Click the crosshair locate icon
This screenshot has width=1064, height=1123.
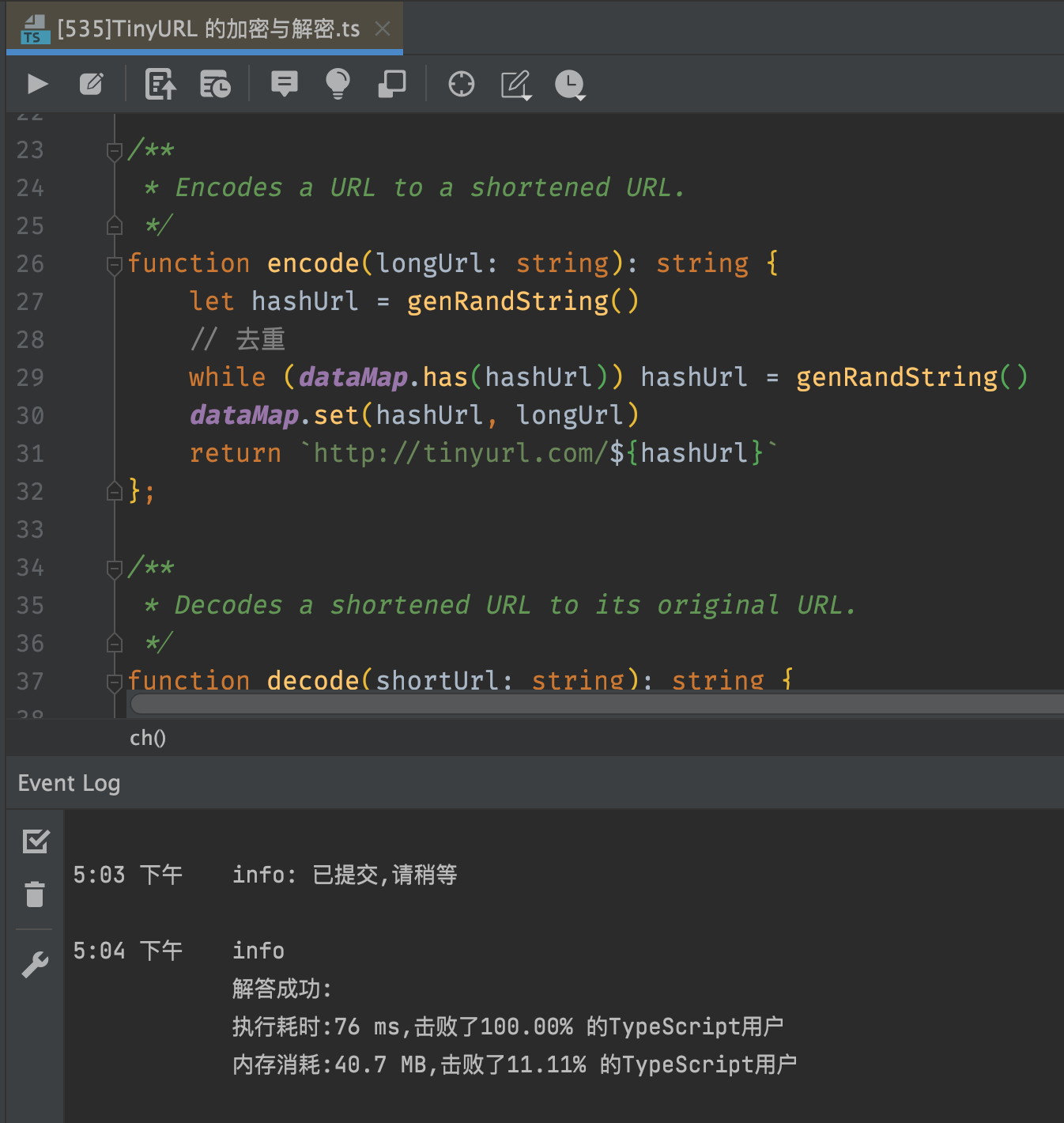(x=462, y=84)
